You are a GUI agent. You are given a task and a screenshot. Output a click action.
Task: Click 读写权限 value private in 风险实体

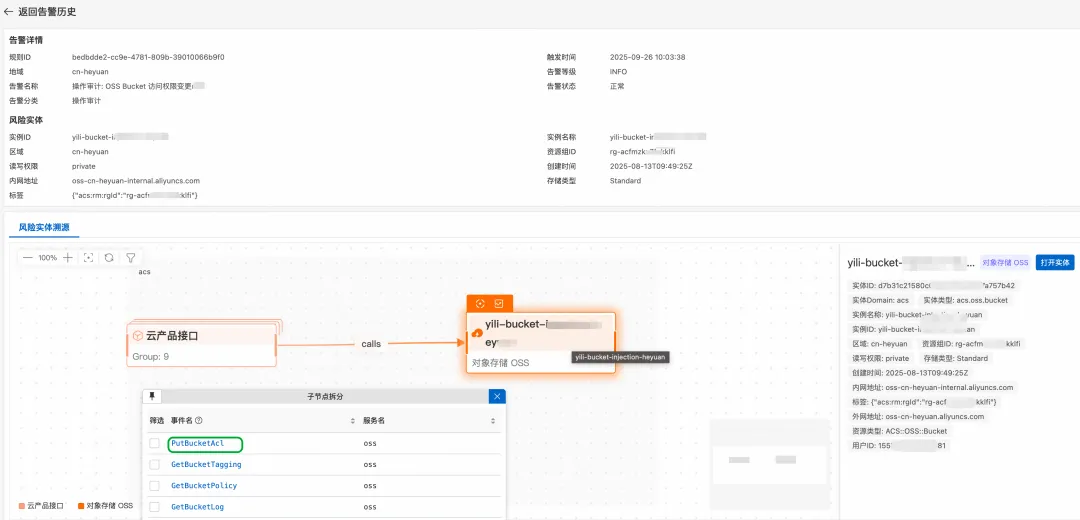(x=83, y=166)
